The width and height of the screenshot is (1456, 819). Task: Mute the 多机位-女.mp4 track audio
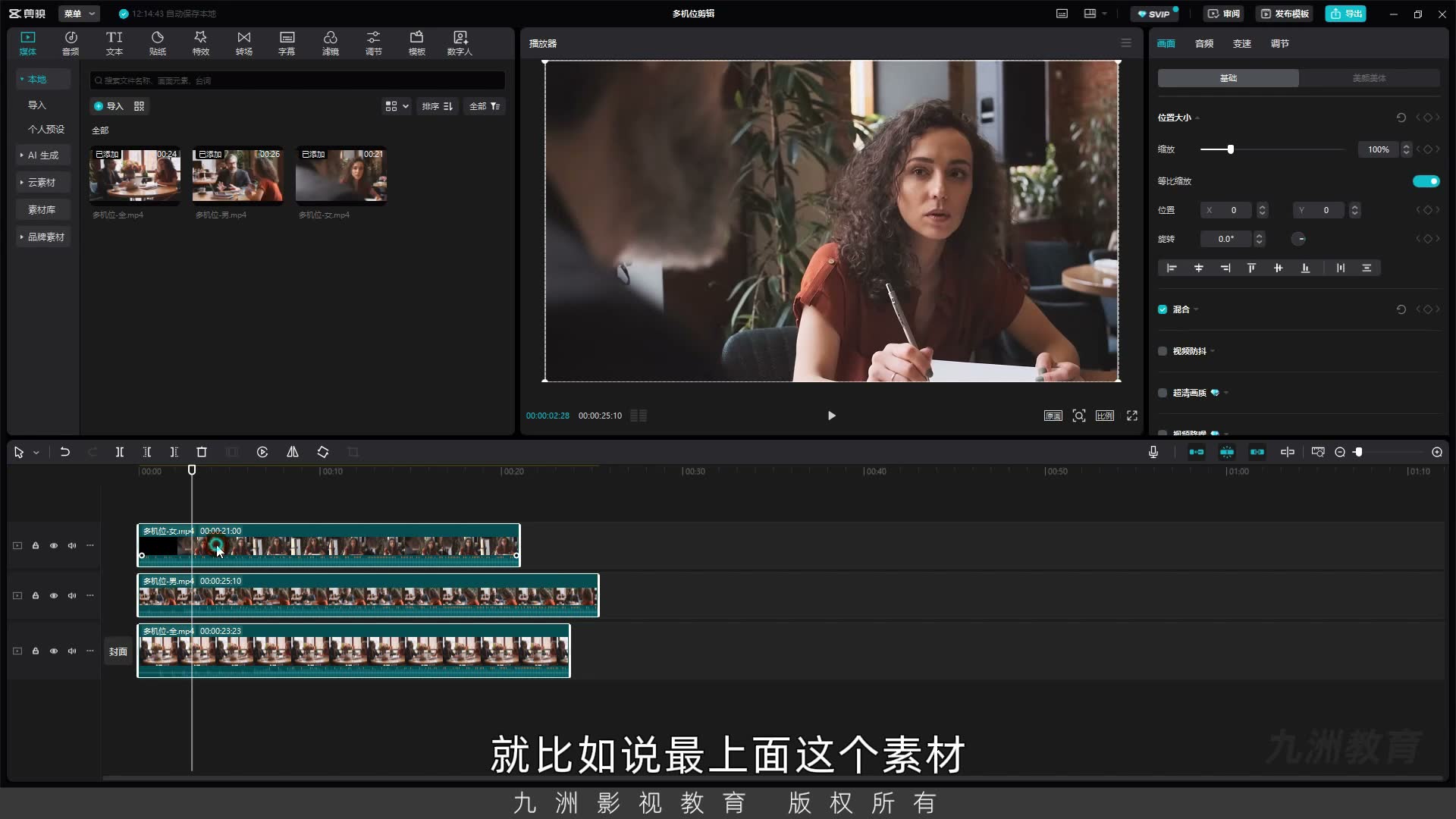(72, 545)
